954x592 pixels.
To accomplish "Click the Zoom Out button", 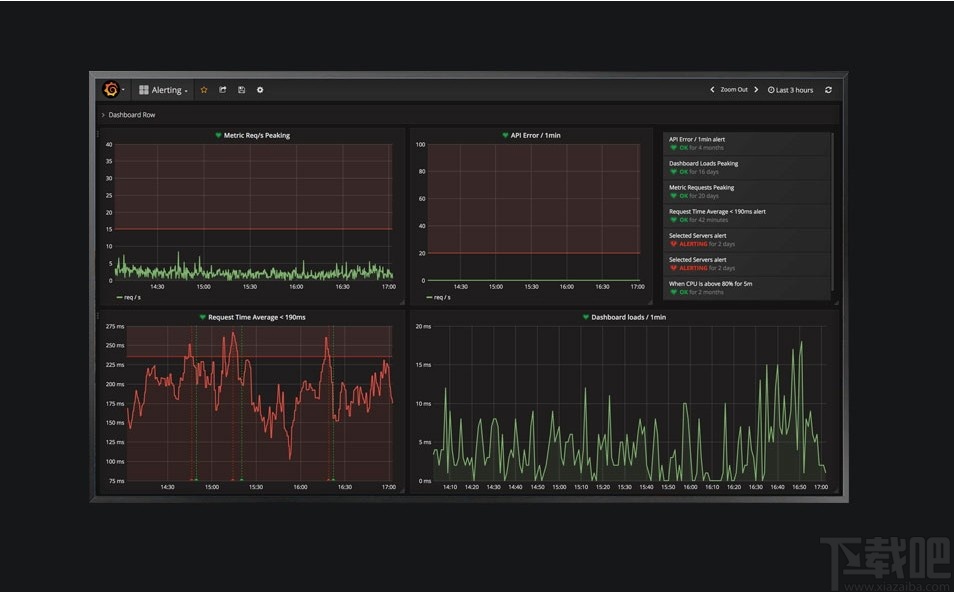I will (735, 90).
